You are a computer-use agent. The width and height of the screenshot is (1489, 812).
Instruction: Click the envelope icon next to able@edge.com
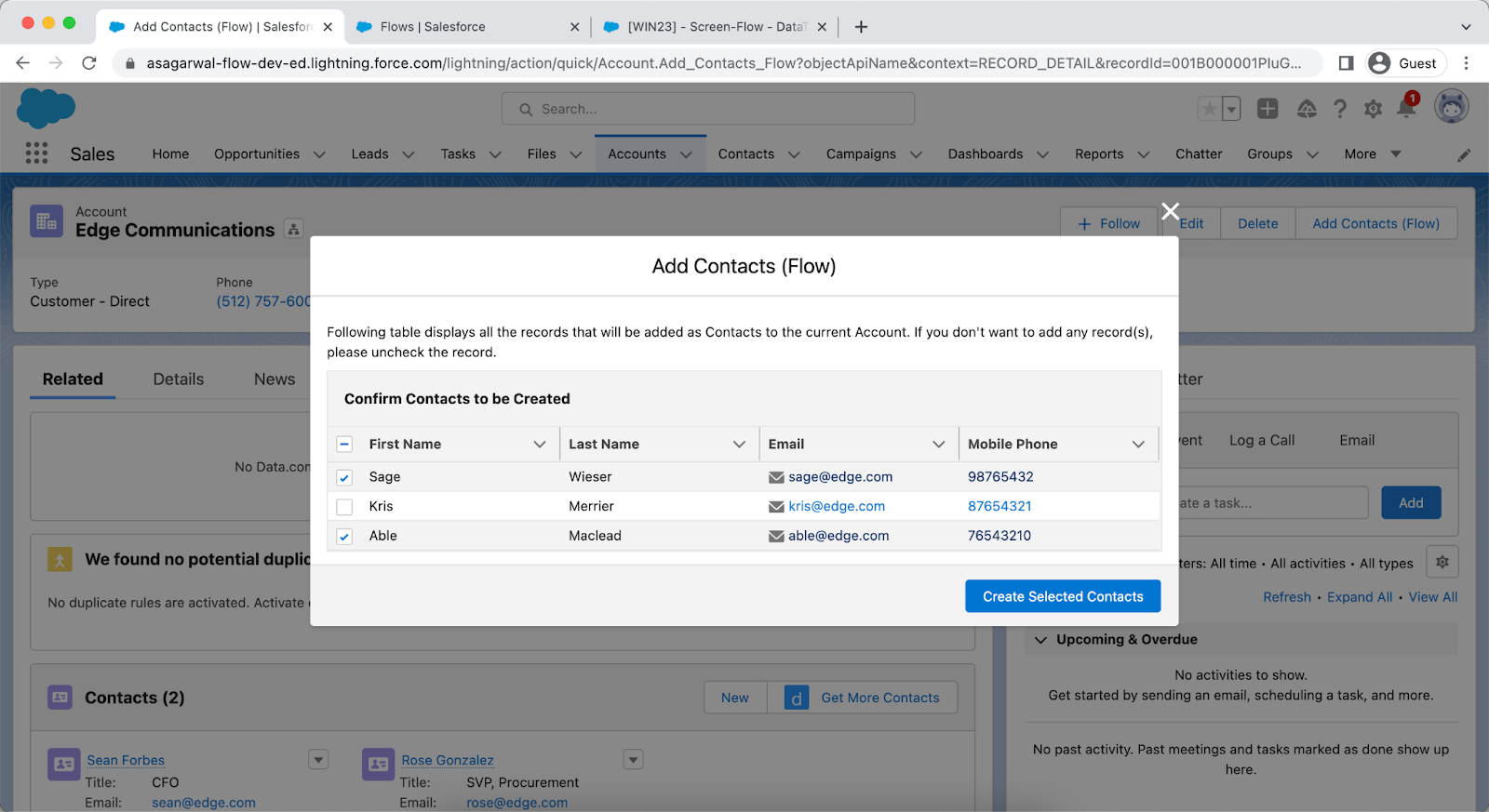[776, 536]
